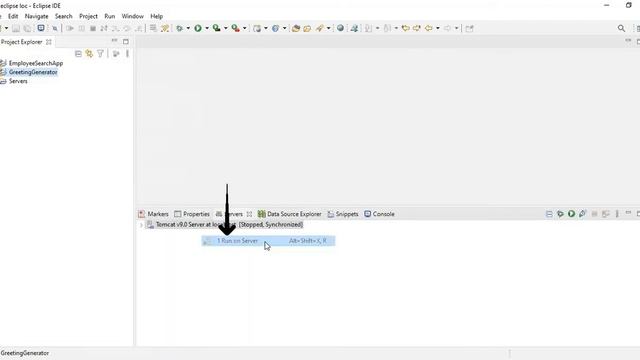
Task: Click the Debug bug icon
Action: pos(179,28)
